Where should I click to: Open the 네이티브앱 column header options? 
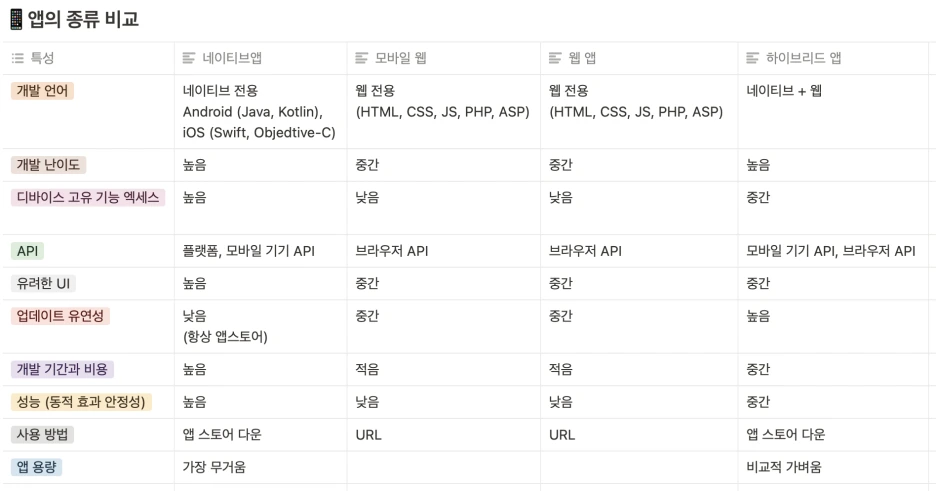[x=260, y=58]
